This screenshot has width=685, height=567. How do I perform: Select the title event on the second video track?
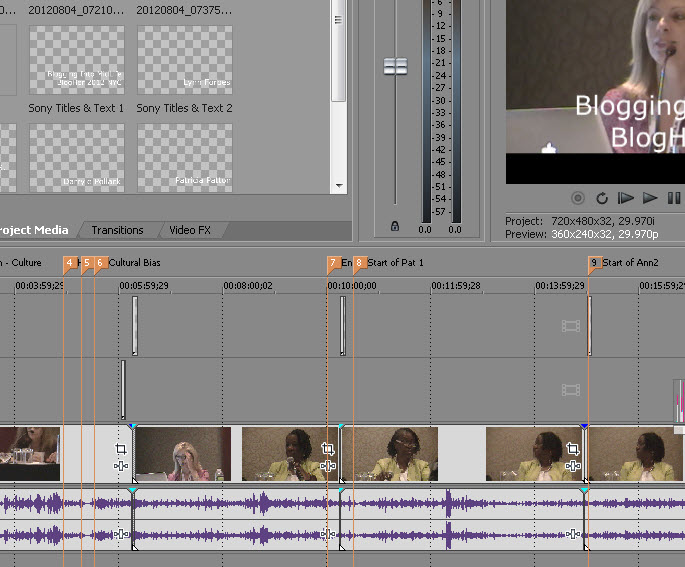click(123, 390)
